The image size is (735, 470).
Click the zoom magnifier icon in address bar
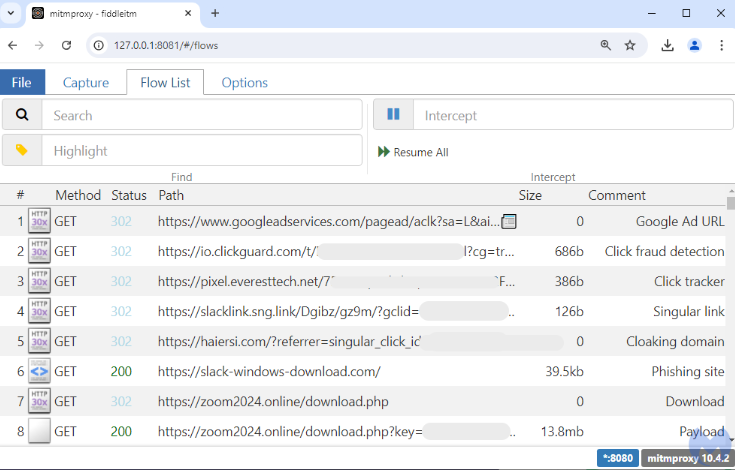[606, 45]
